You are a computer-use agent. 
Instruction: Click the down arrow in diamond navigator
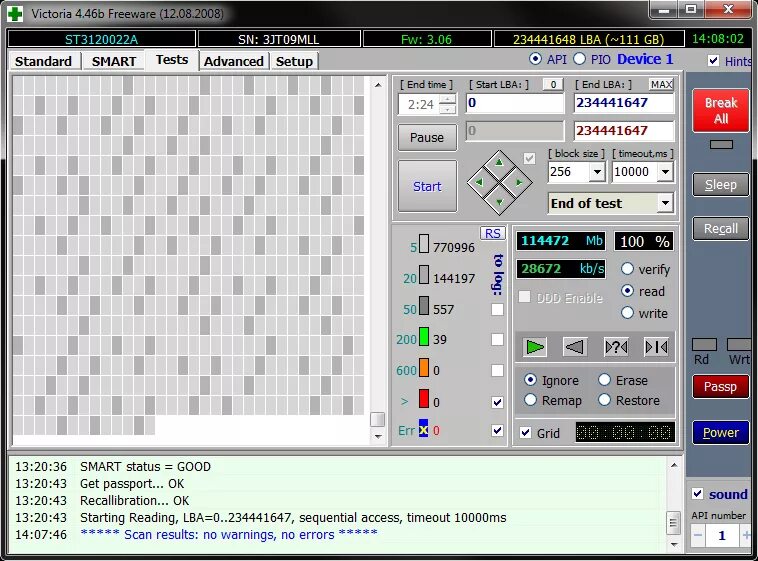499,202
